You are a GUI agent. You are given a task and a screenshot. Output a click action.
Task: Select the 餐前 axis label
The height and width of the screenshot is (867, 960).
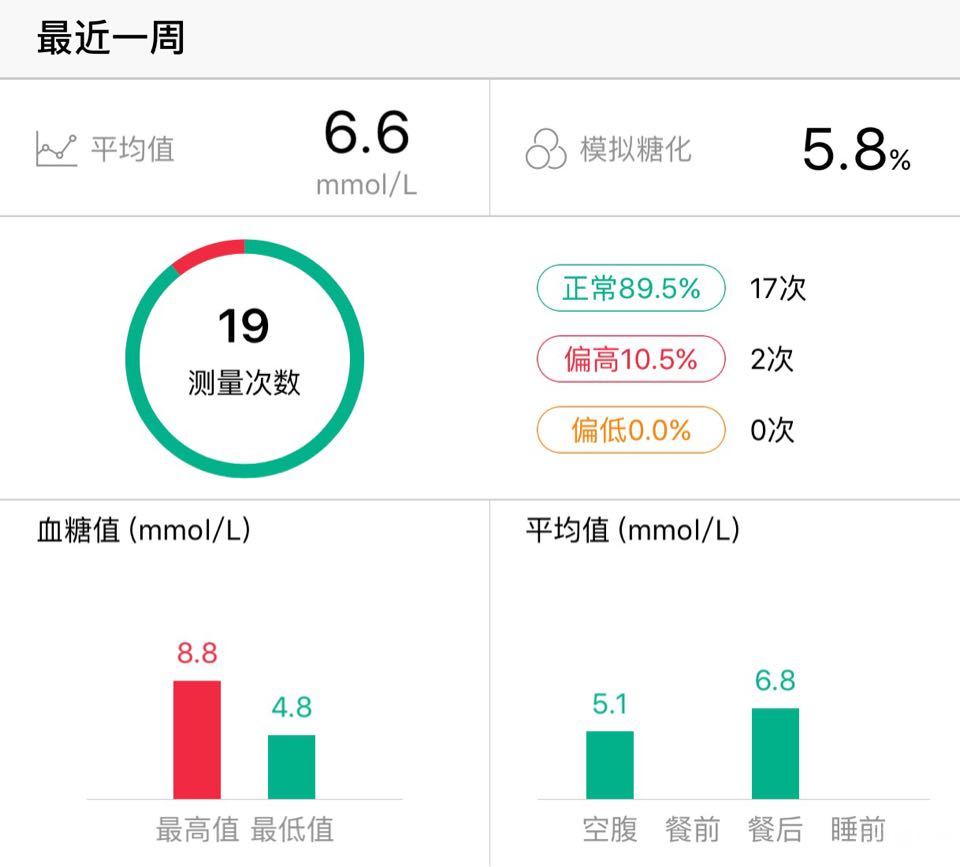692,830
